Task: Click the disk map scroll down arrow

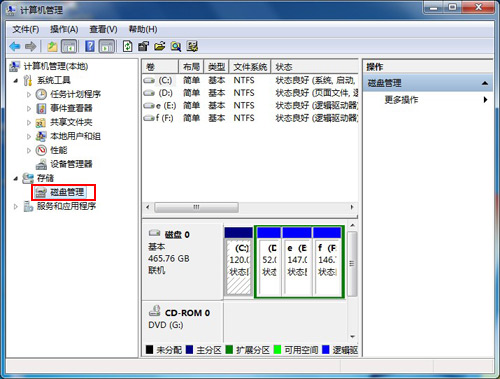Action: tap(352, 337)
